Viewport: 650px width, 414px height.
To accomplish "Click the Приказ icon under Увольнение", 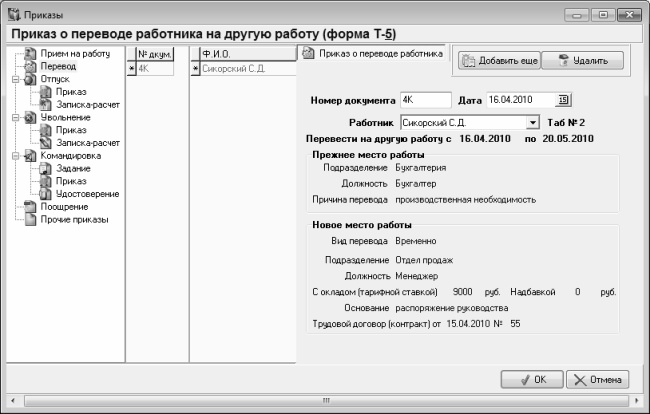I will point(46,131).
